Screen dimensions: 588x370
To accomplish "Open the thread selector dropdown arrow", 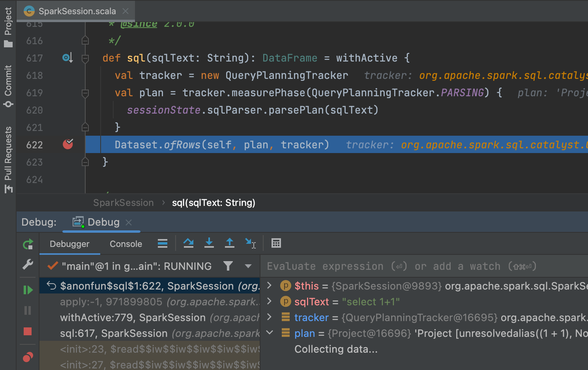I will (x=248, y=266).
